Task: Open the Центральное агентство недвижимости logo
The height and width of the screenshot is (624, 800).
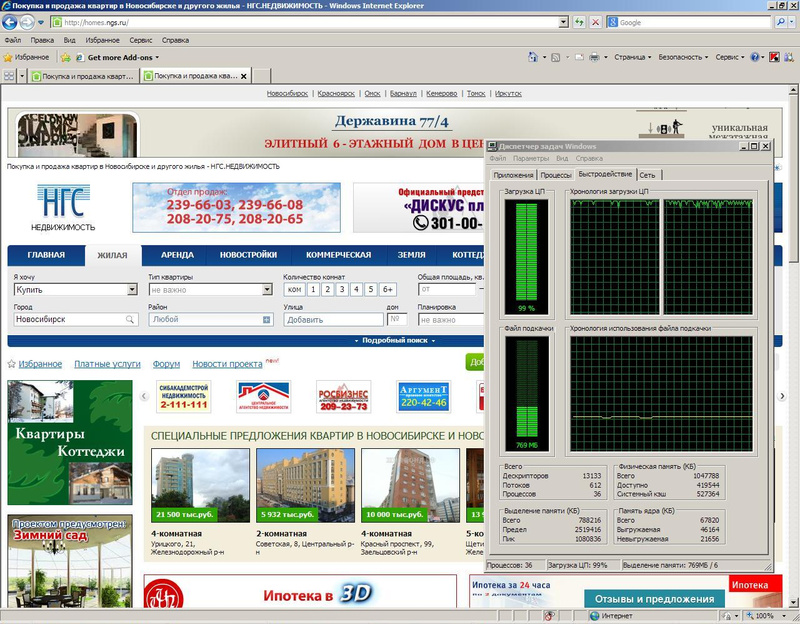Action: pos(263,397)
